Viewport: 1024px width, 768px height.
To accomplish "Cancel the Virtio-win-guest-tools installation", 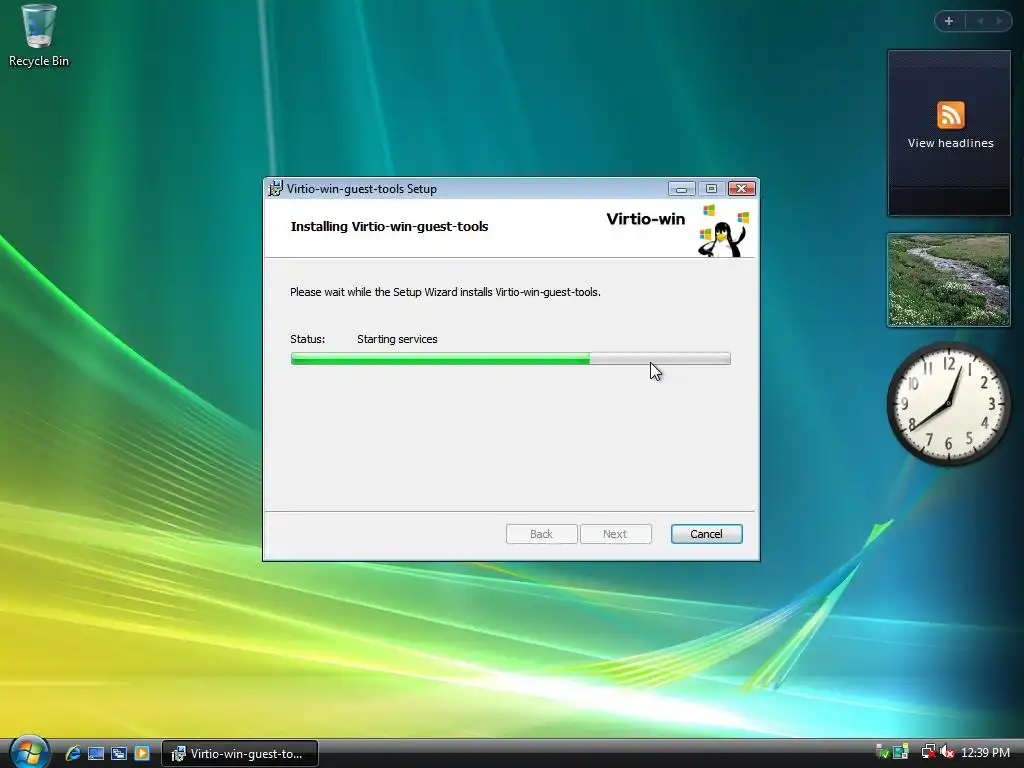I will click(x=707, y=534).
